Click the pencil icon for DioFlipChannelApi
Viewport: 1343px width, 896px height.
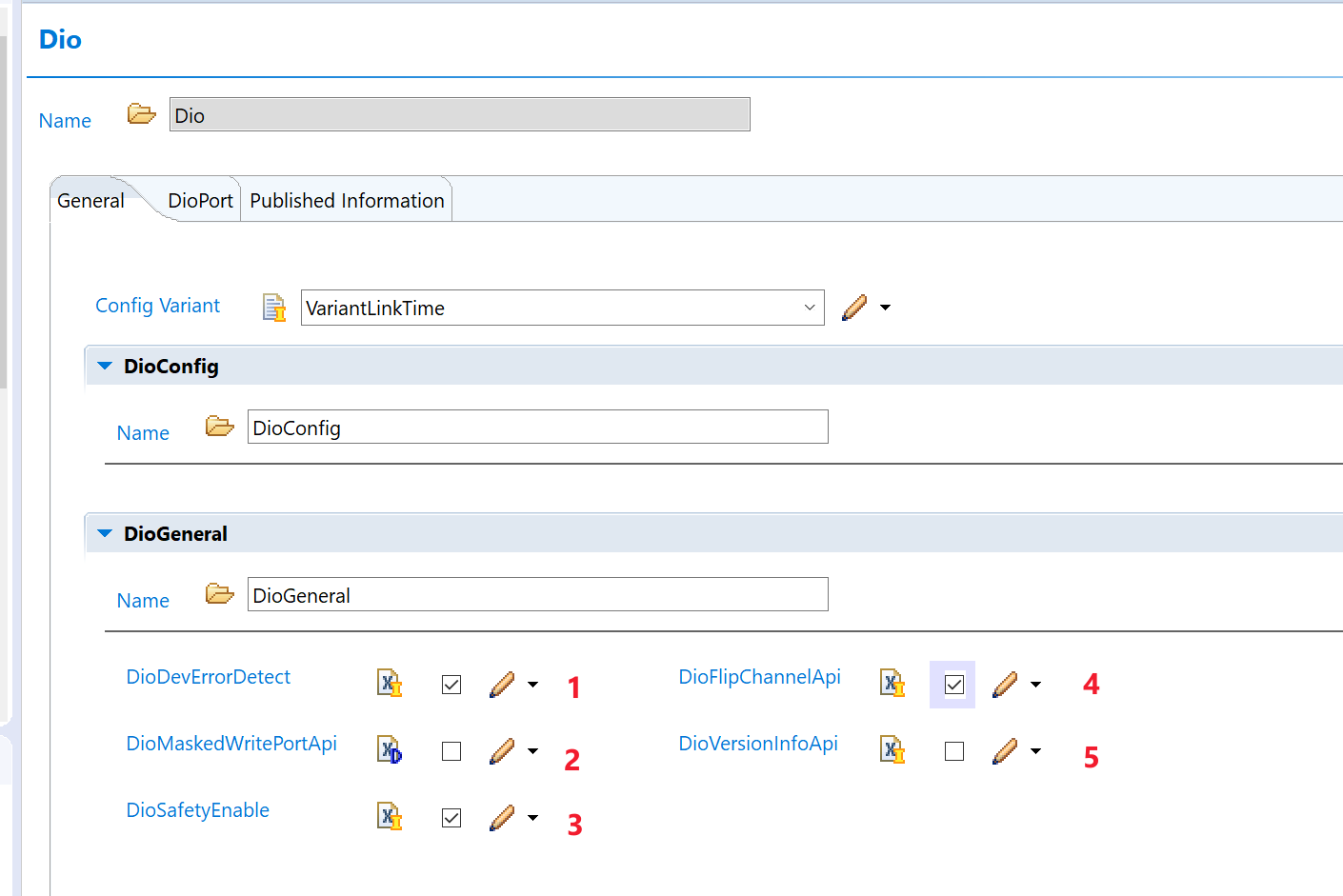tap(1005, 685)
